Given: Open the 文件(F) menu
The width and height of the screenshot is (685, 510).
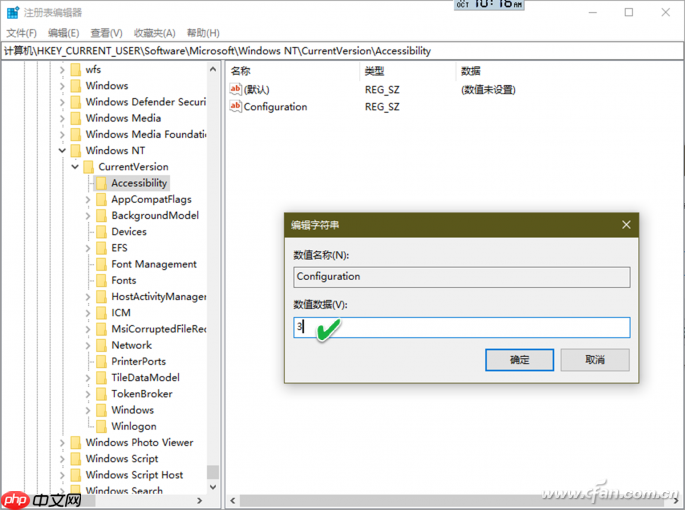Looking at the screenshot, I should pos(21,33).
